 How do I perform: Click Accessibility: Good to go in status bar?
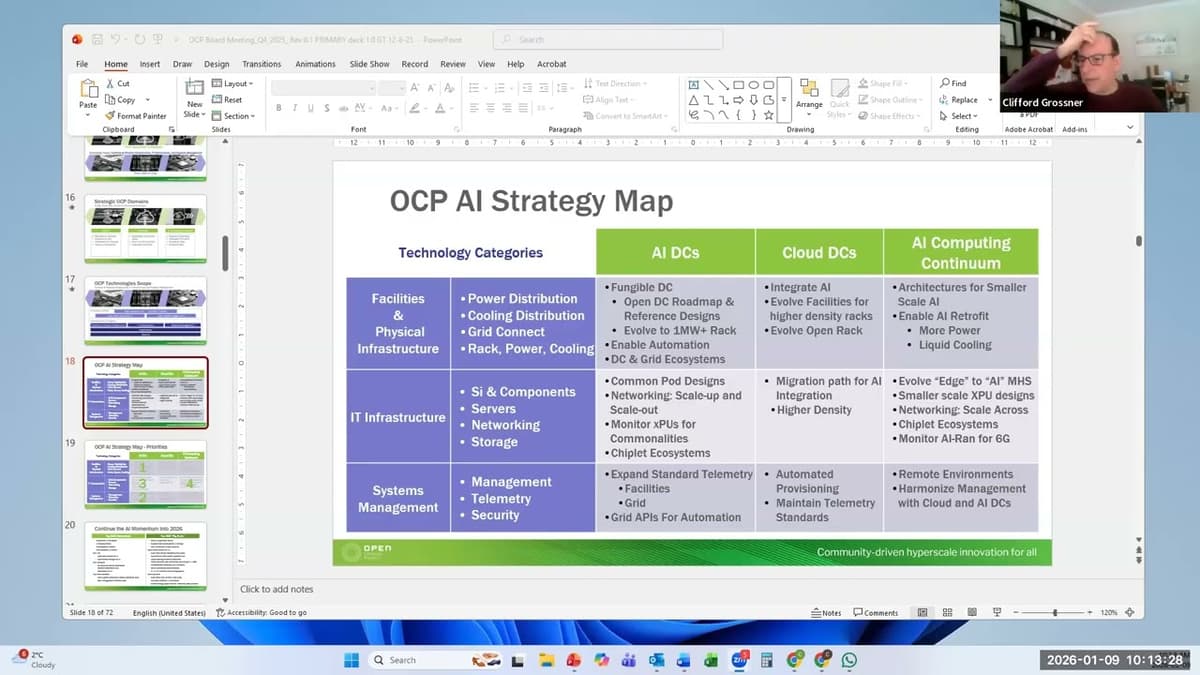coord(260,611)
